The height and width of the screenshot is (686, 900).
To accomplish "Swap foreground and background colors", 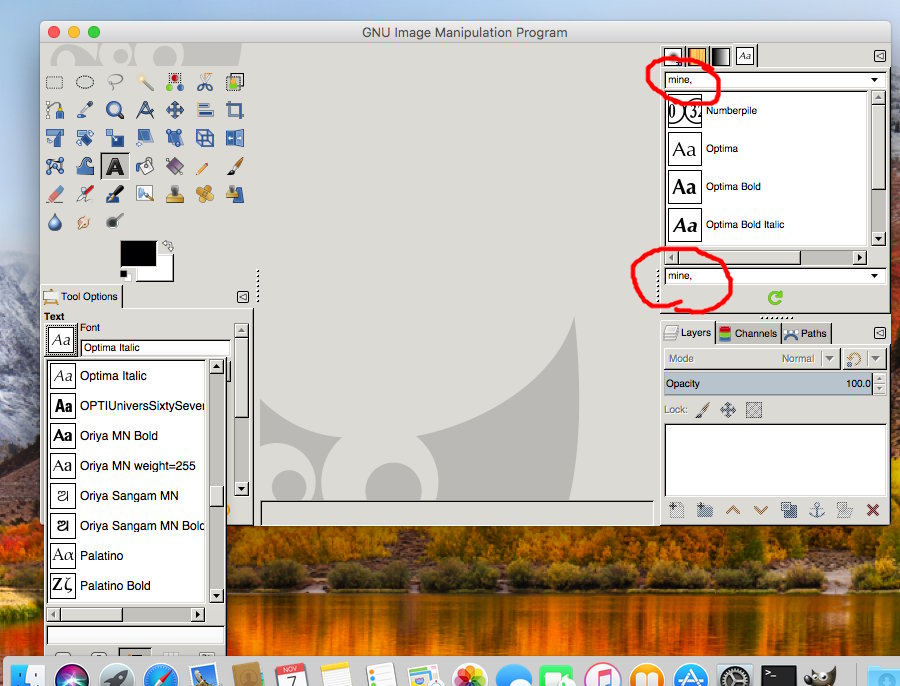I will pos(168,246).
